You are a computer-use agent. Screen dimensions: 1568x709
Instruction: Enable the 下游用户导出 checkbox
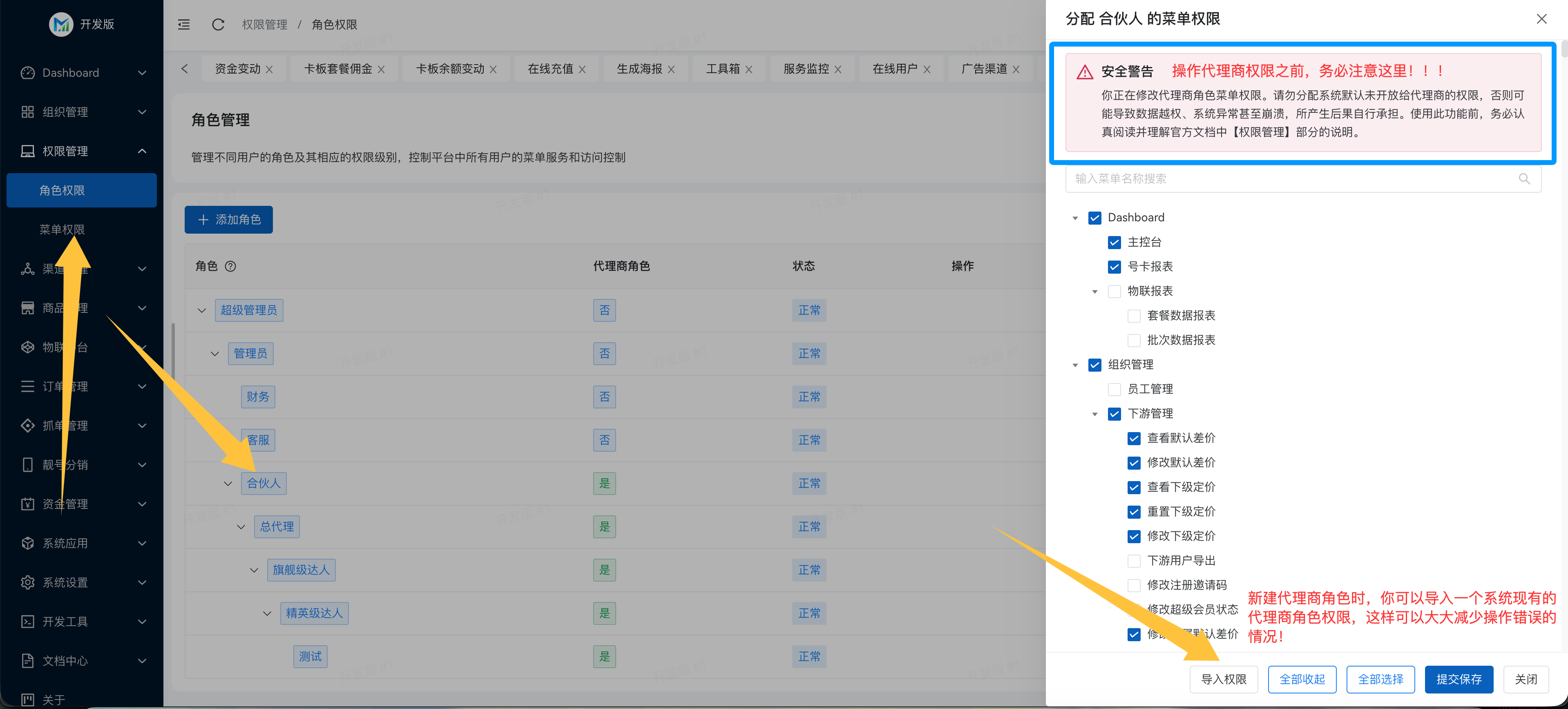[x=1133, y=560]
